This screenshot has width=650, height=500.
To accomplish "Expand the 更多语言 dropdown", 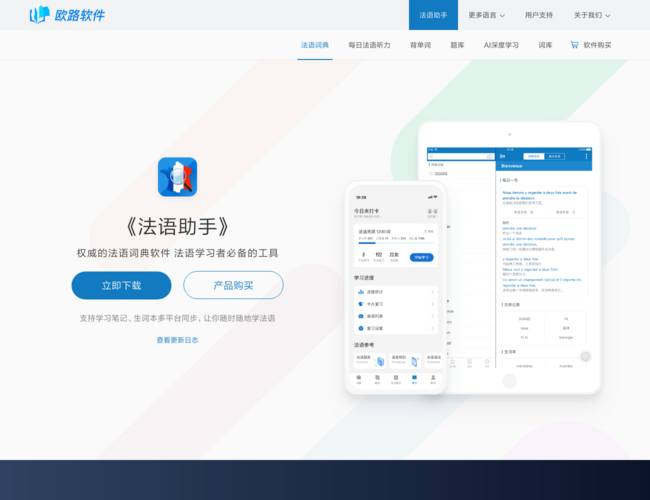I will 486,15.
